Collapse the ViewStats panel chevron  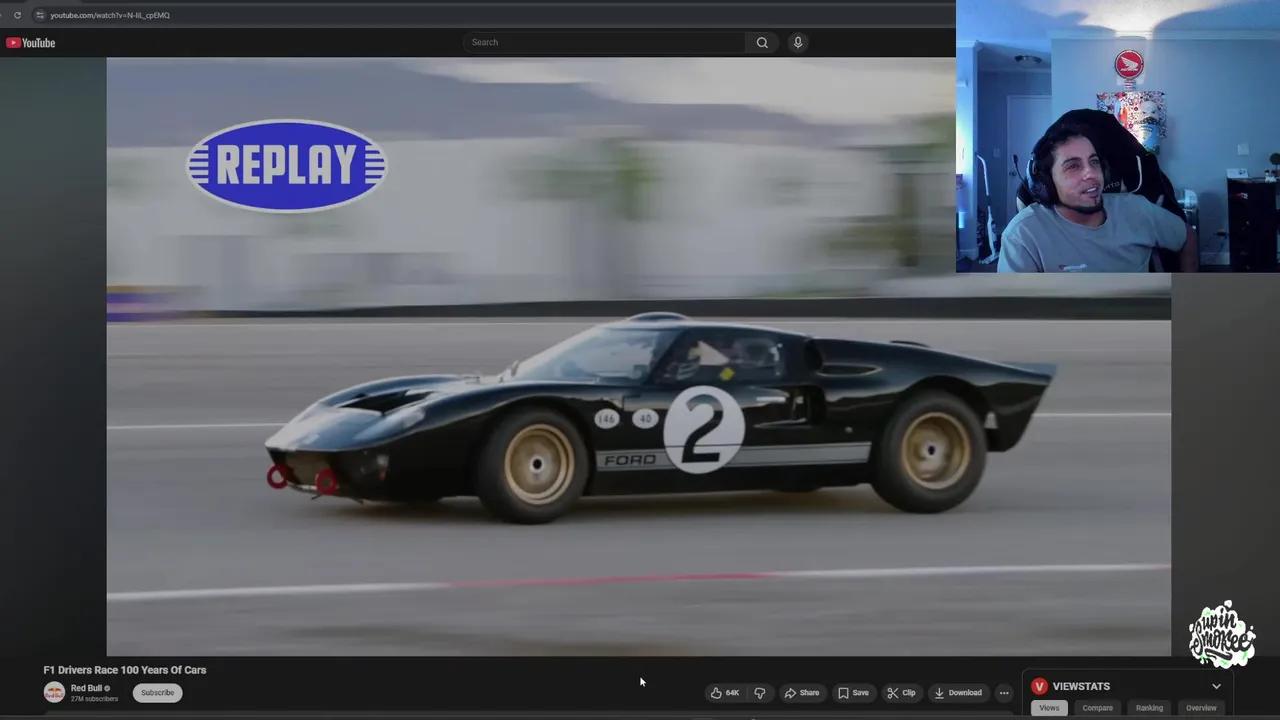[1216, 686]
